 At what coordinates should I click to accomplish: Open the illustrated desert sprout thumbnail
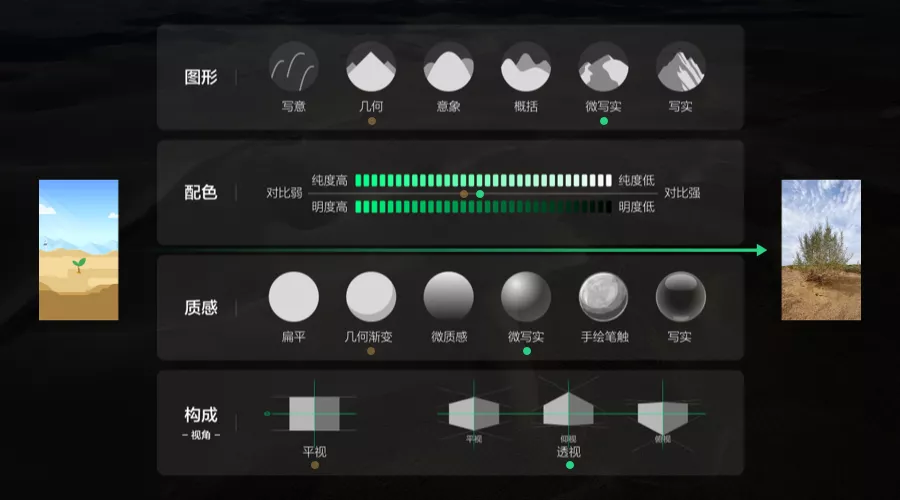79,250
